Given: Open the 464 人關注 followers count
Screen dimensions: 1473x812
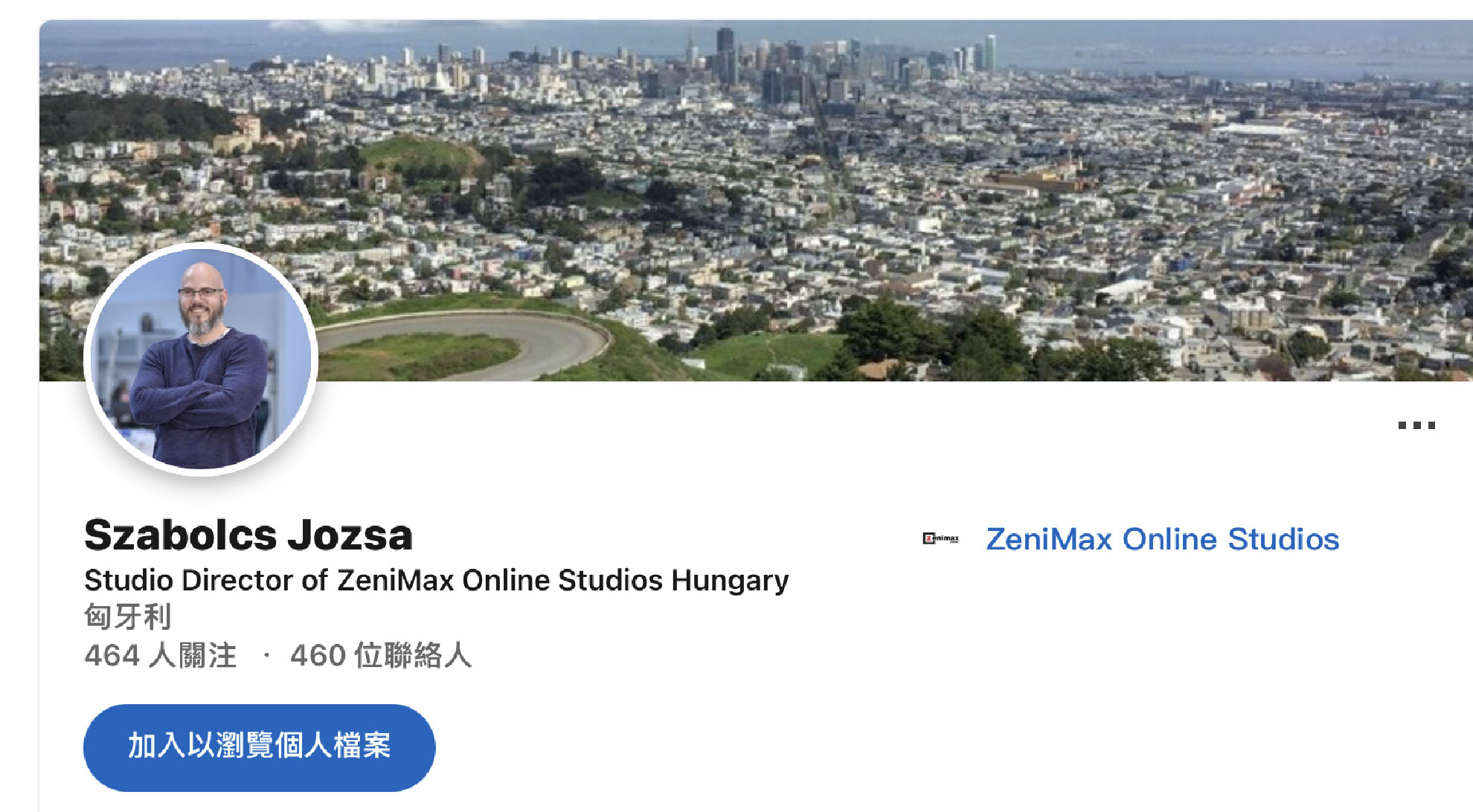Looking at the screenshot, I should pyautogui.click(x=161, y=656).
